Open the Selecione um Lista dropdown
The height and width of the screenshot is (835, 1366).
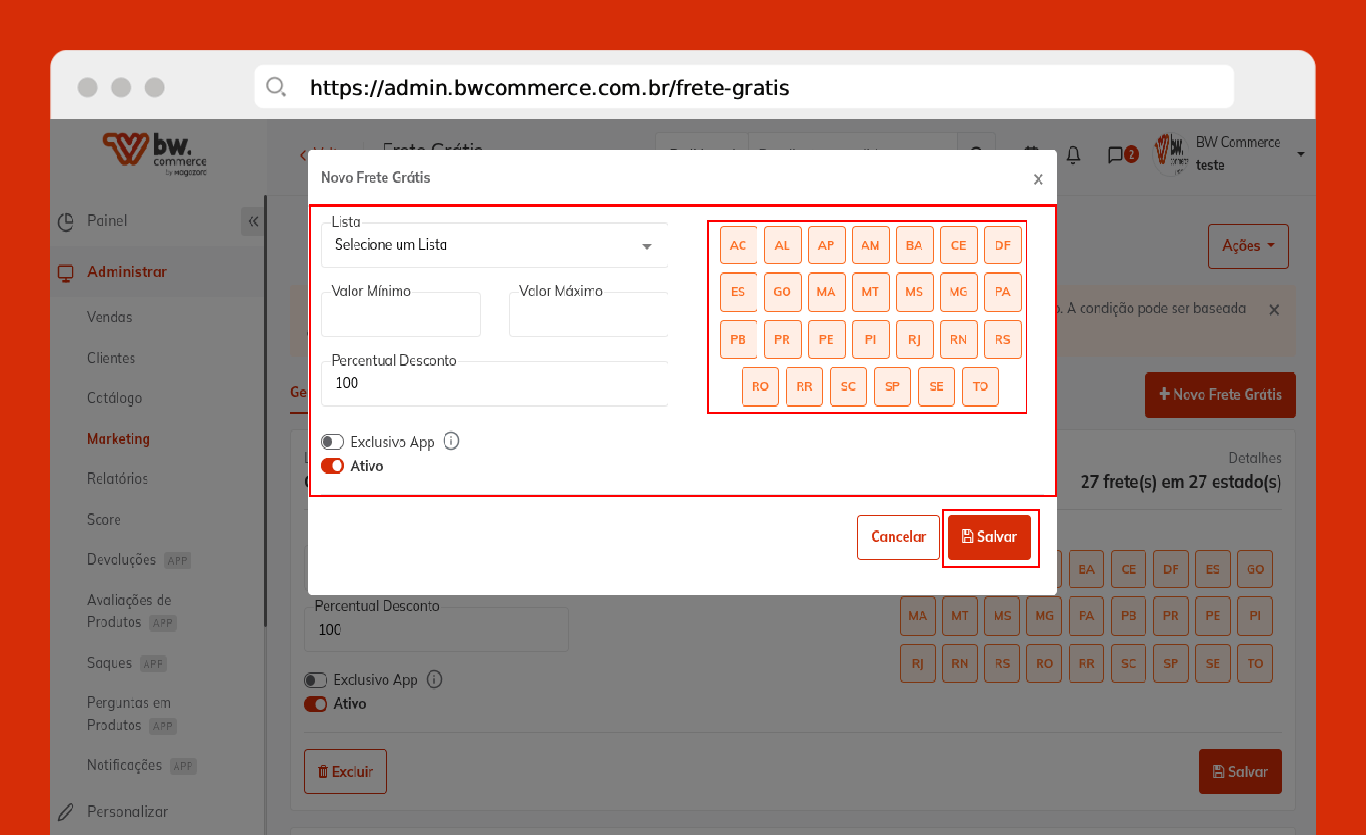(494, 245)
